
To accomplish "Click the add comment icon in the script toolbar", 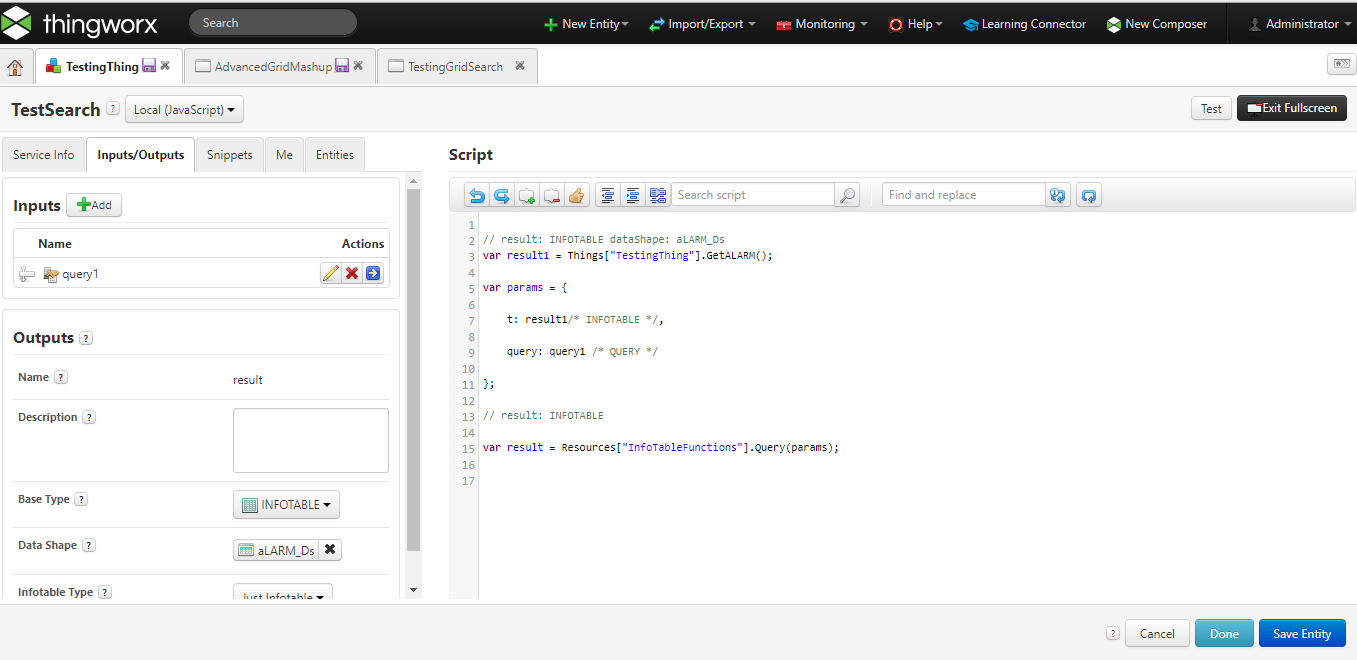I will 527,194.
